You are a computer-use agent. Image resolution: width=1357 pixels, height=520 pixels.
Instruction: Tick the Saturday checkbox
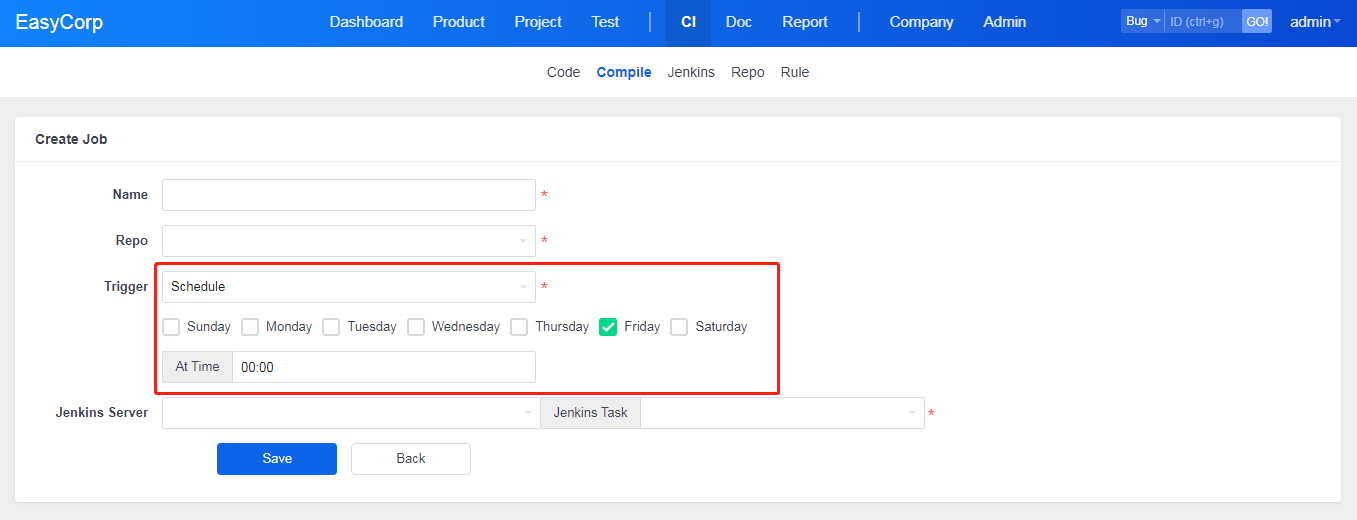[x=679, y=327]
